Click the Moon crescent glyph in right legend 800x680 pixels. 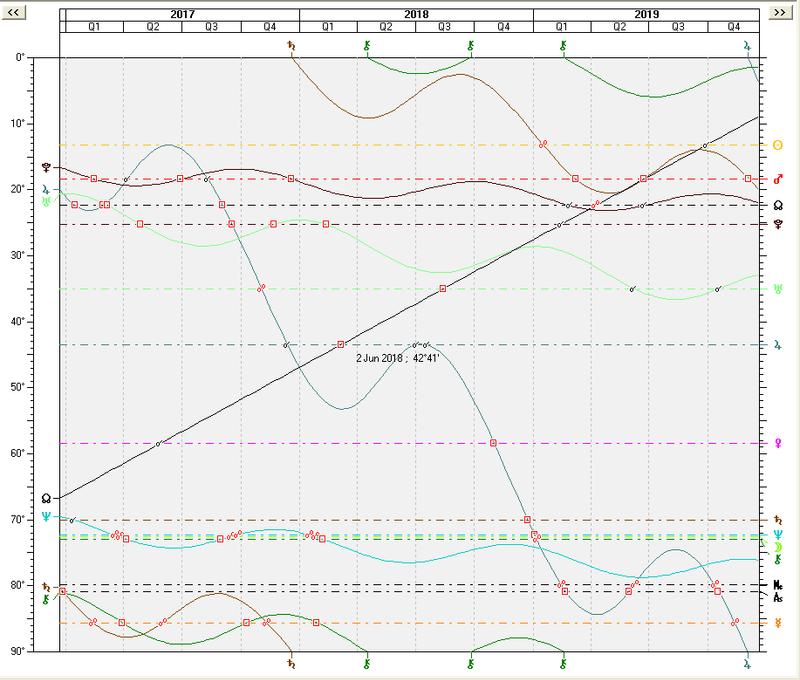(x=778, y=547)
